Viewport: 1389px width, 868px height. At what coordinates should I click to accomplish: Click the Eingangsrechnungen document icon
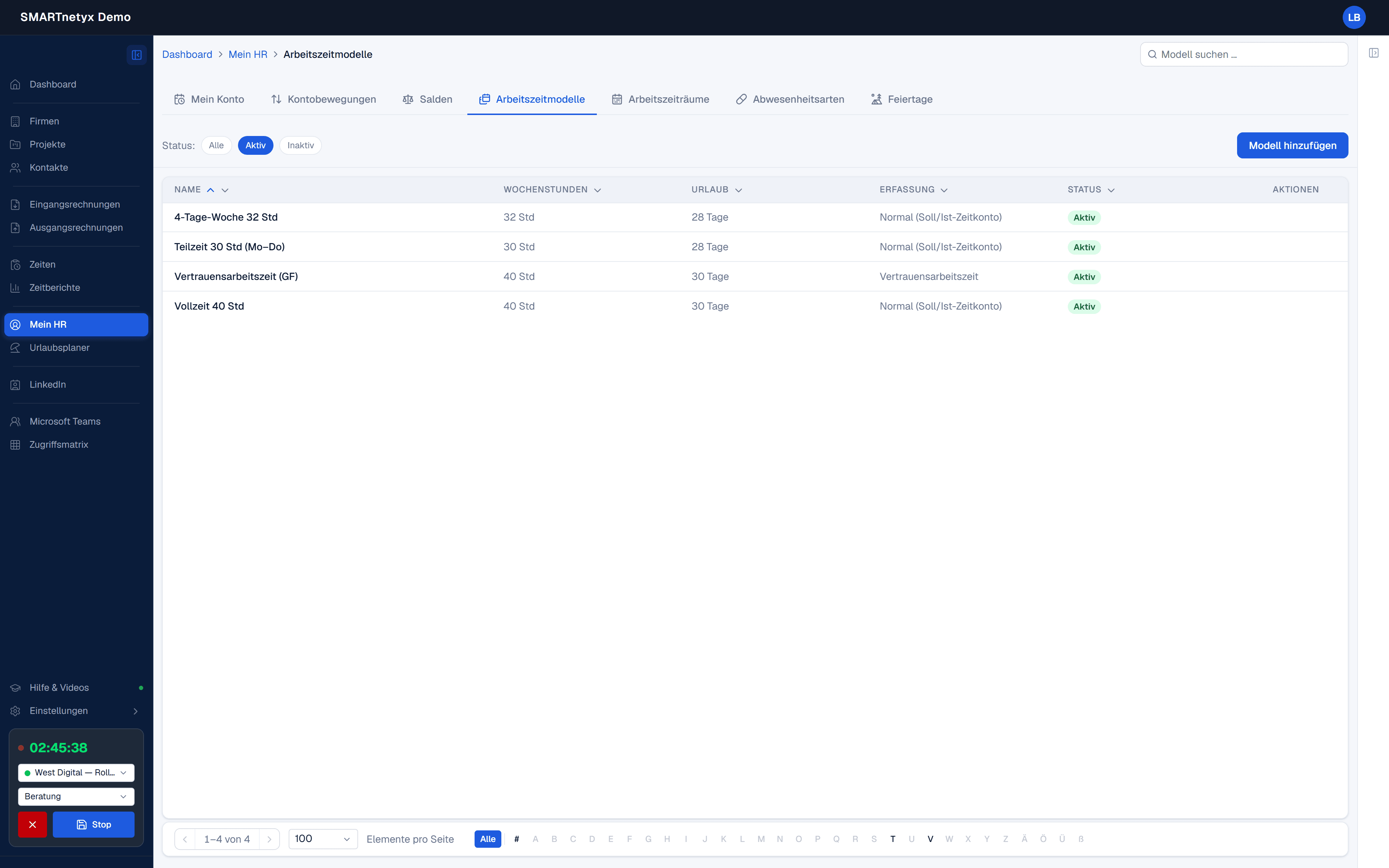click(16, 204)
